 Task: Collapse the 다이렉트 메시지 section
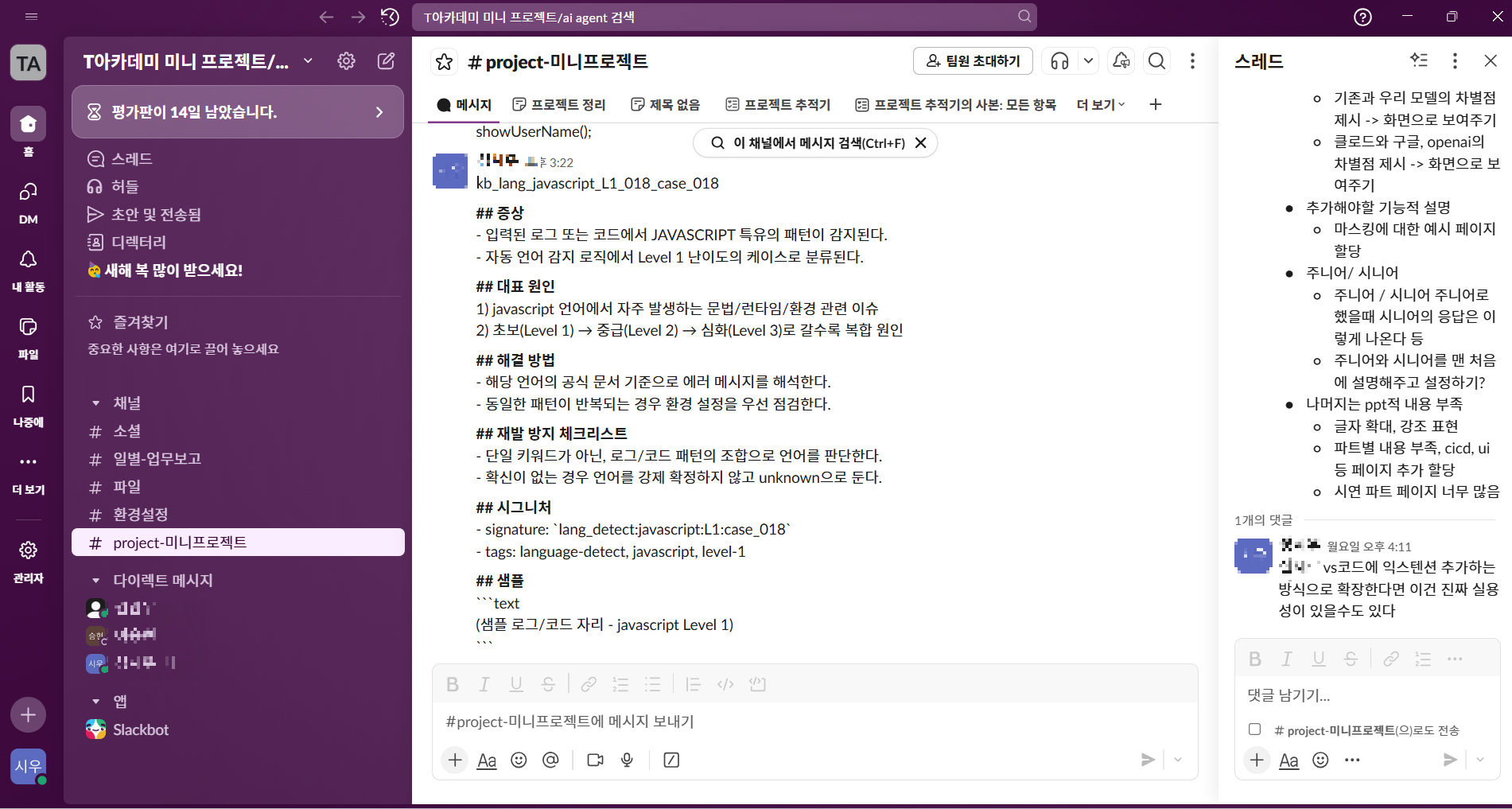pos(95,581)
